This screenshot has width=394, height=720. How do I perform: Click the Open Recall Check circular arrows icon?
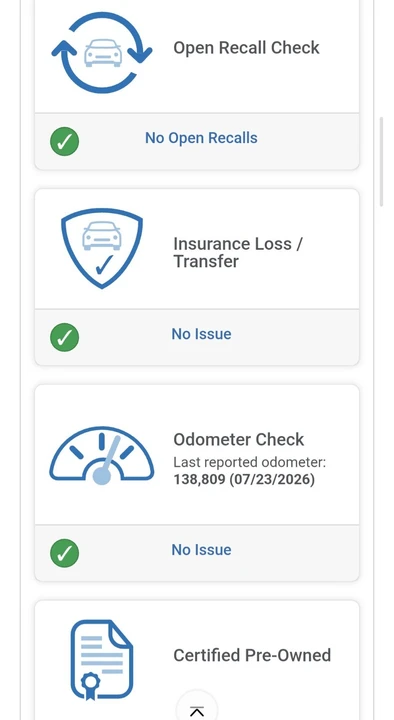coord(101,52)
